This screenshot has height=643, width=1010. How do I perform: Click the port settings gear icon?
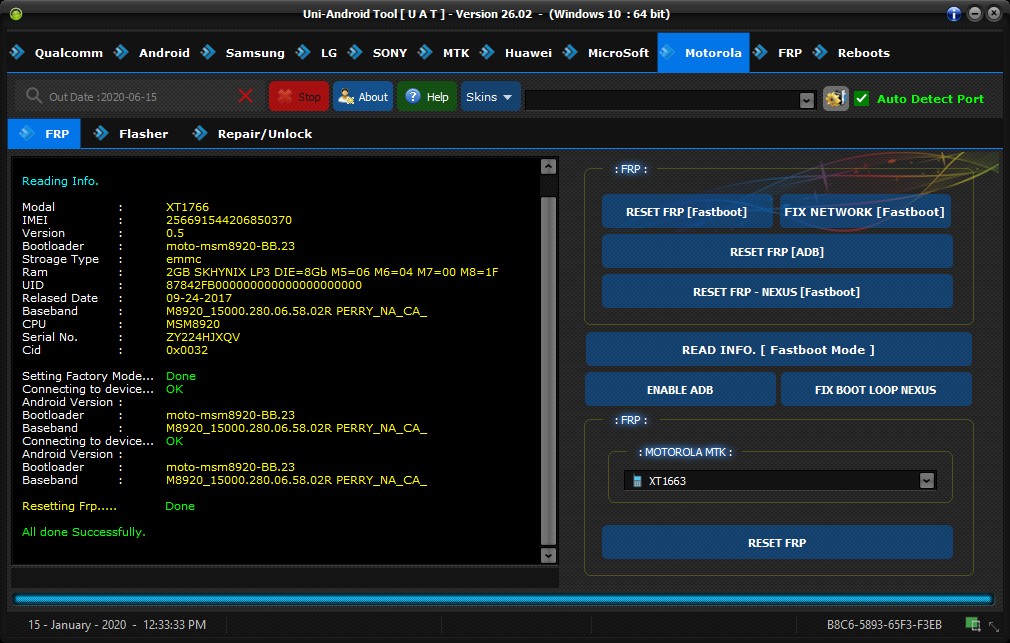[x=835, y=98]
